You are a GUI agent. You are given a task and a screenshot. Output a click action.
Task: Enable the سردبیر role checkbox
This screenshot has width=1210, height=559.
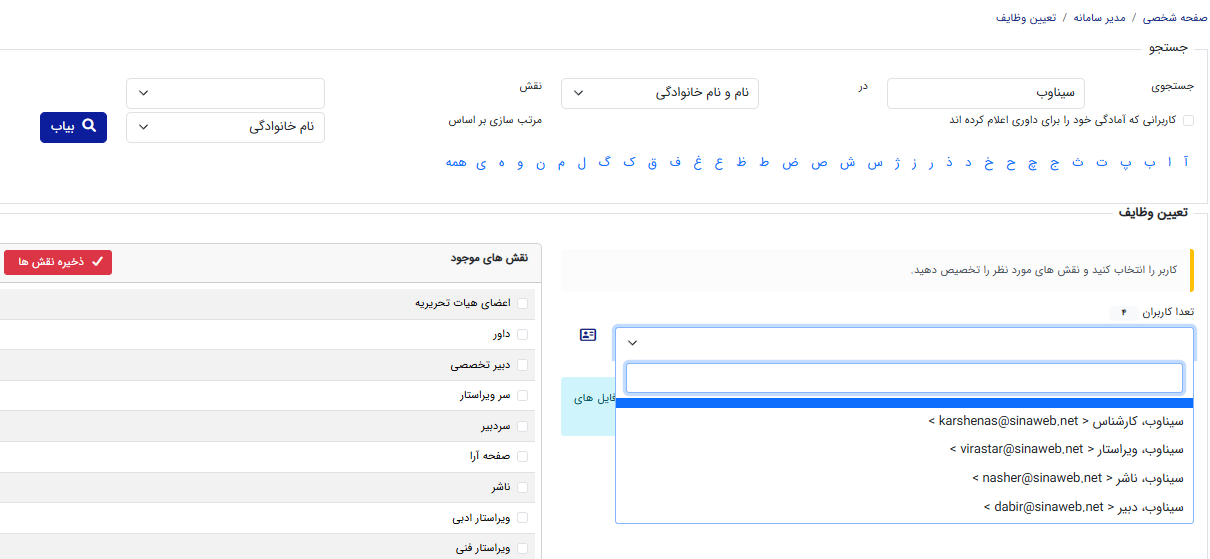[x=522, y=426]
